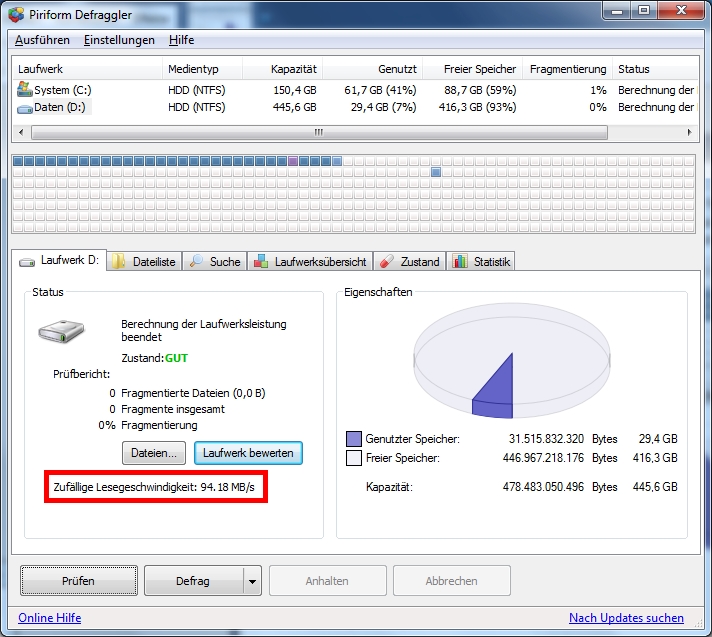The width and height of the screenshot is (712, 637).
Task: Click the hard drive image in Status panel
Action: [61, 331]
